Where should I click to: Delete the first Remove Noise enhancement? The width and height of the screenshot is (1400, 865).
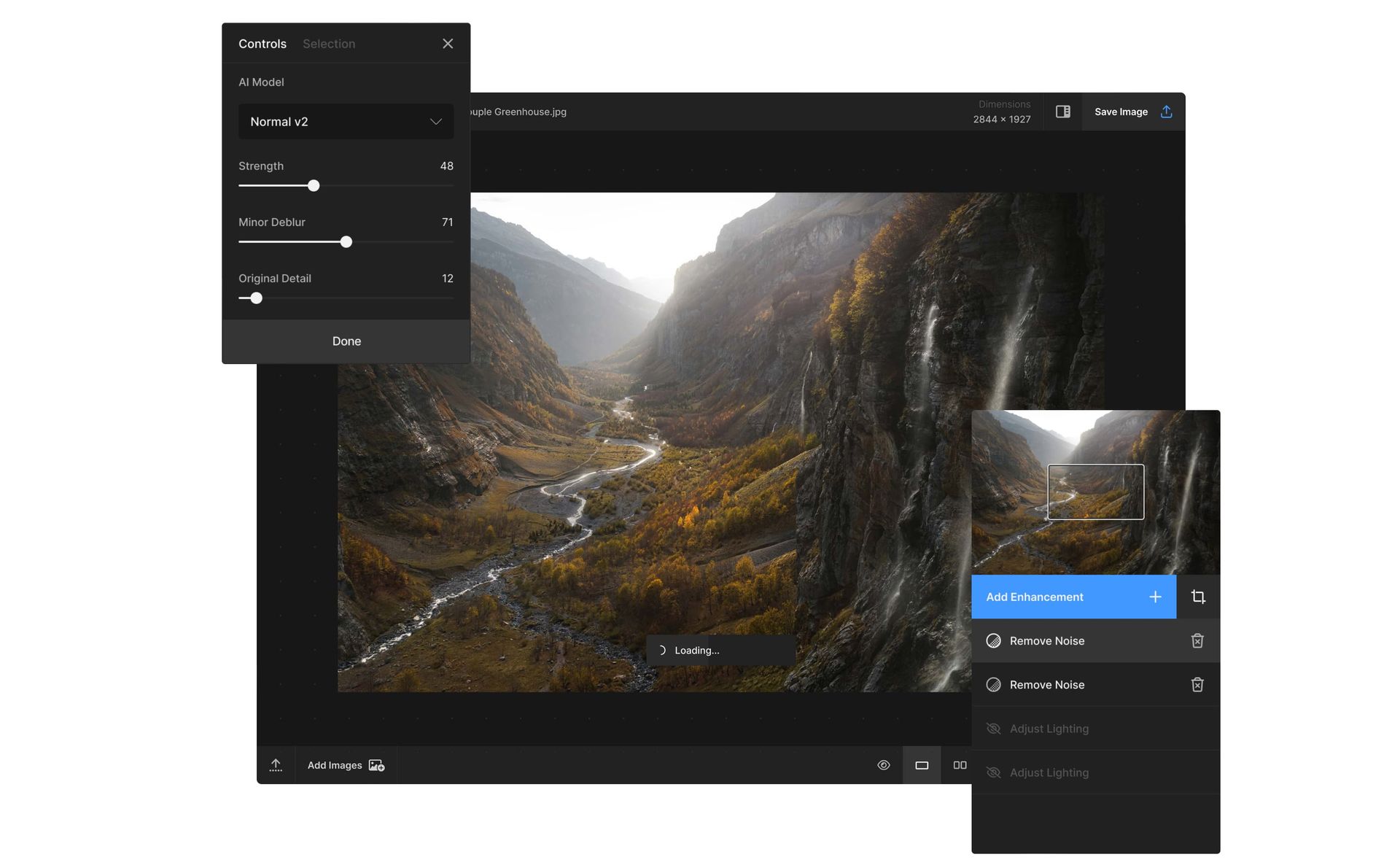(x=1197, y=640)
